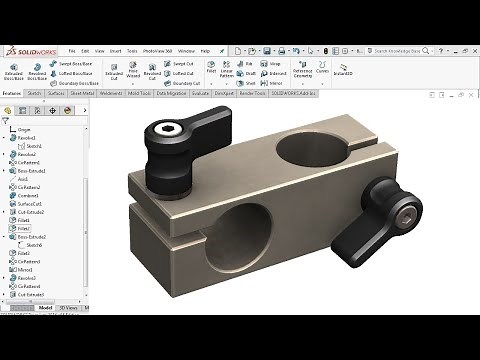The width and height of the screenshot is (480, 360).
Task: Pick the Boundary Cut command
Action: point(182,83)
